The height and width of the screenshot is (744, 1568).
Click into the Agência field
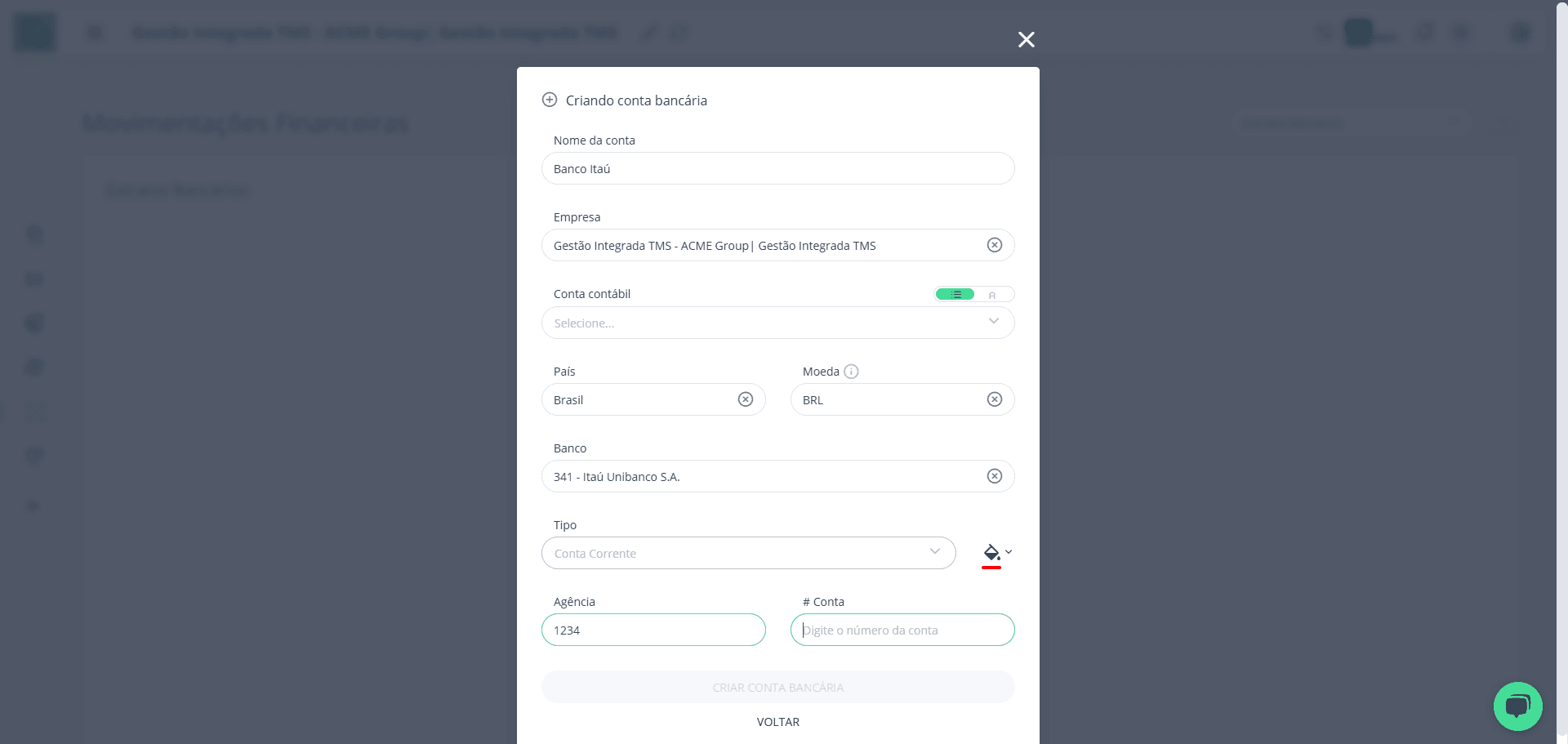(x=653, y=630)
